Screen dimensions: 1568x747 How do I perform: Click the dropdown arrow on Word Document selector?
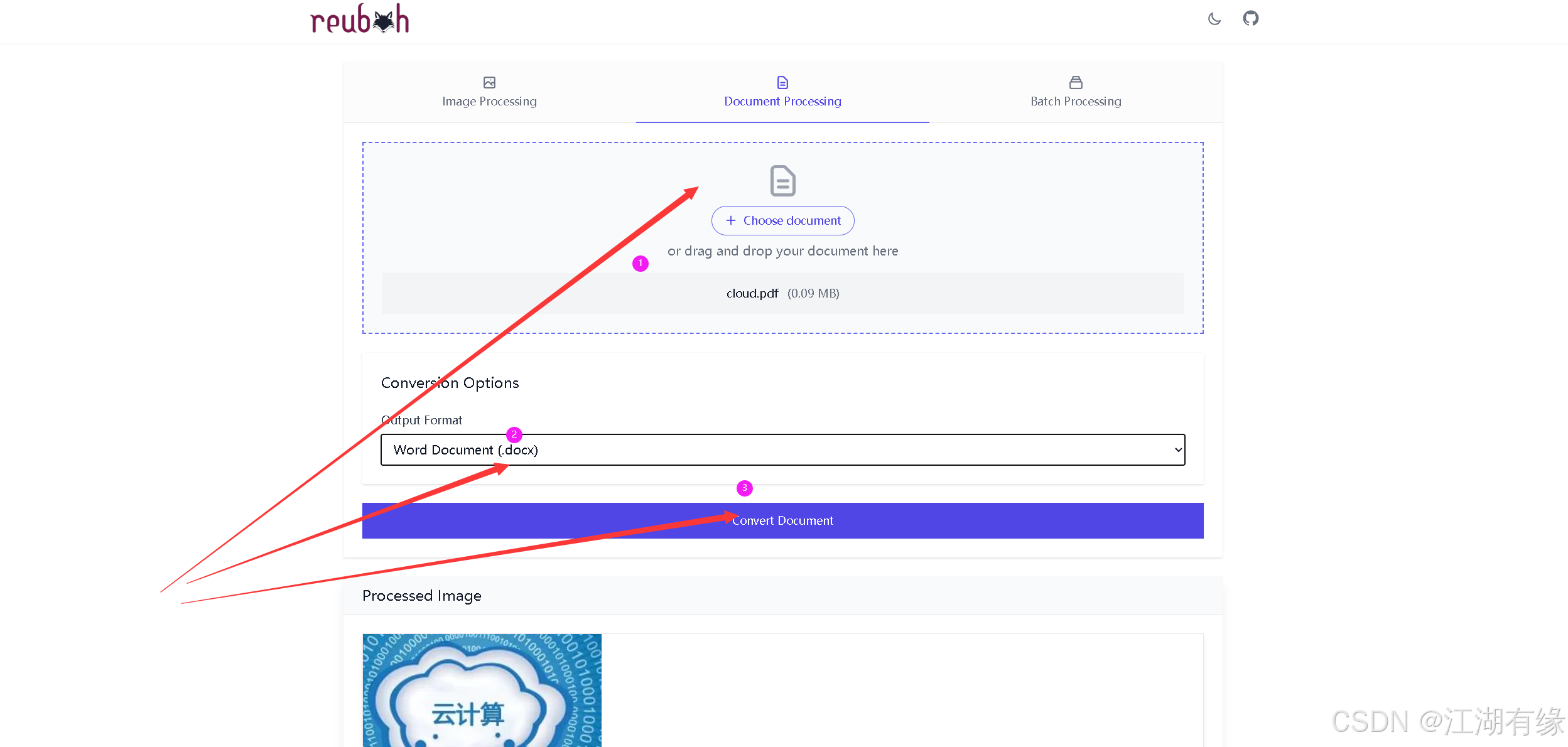pos(1177,449)
